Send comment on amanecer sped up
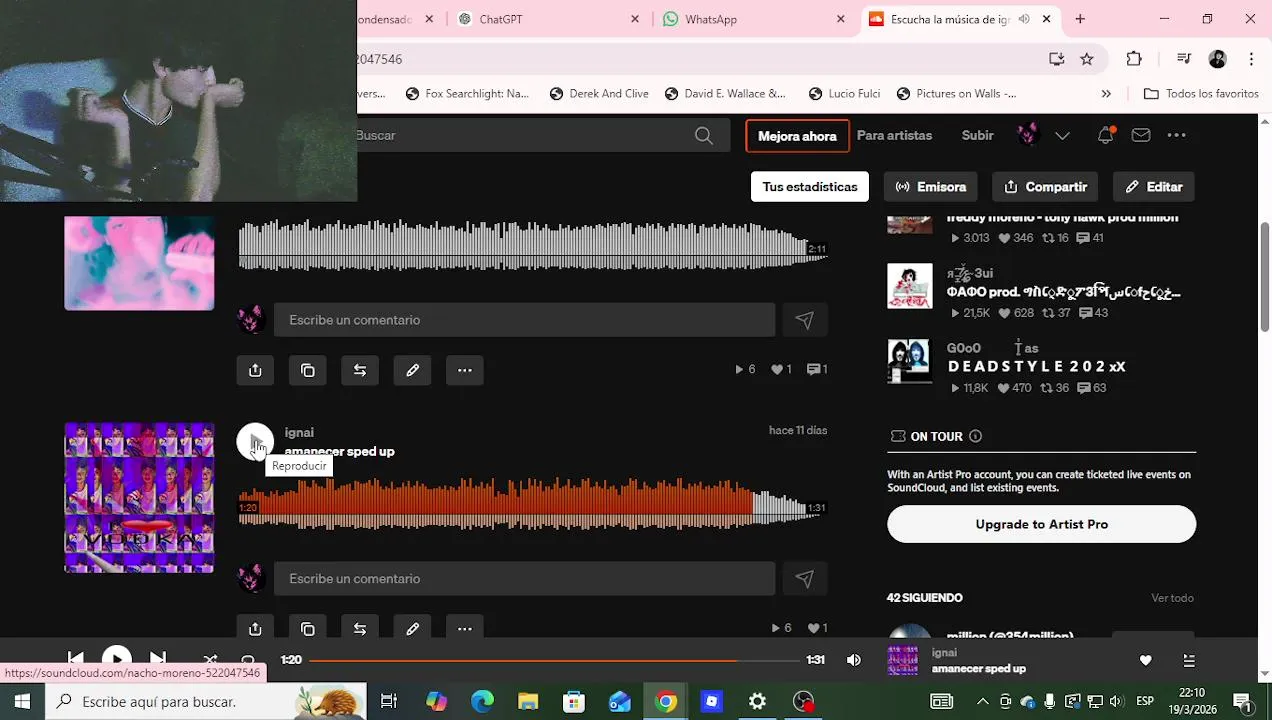This screenshot has height=720, width=1272. coord(805,579)
